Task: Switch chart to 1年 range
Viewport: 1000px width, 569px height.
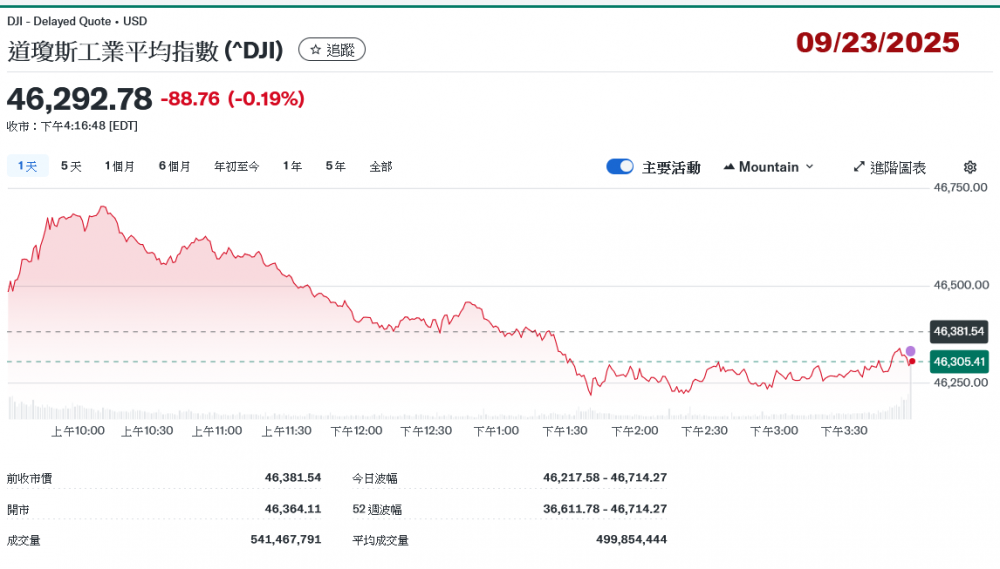Action: [x=292, y=167]
